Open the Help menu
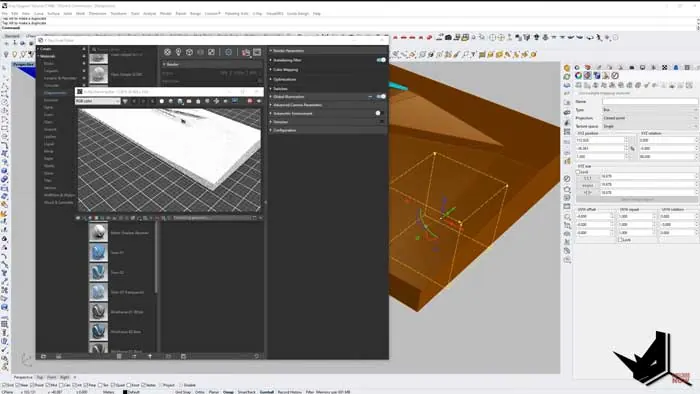This screenshot has height=394, width=700. click(x=317, y=13)
